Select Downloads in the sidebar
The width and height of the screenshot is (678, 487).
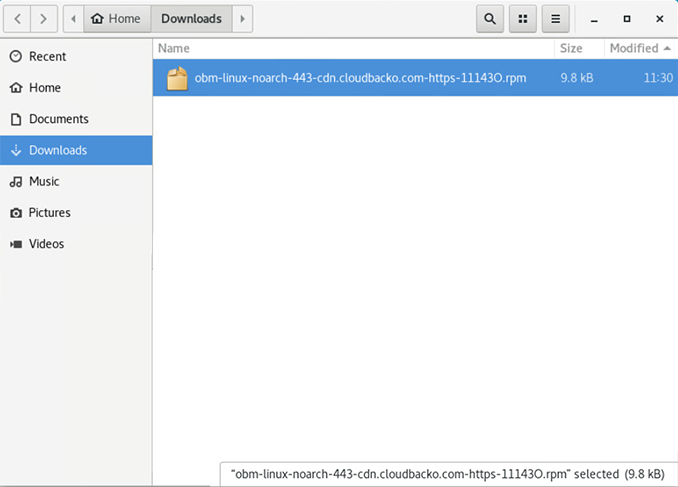click(76, 150)
